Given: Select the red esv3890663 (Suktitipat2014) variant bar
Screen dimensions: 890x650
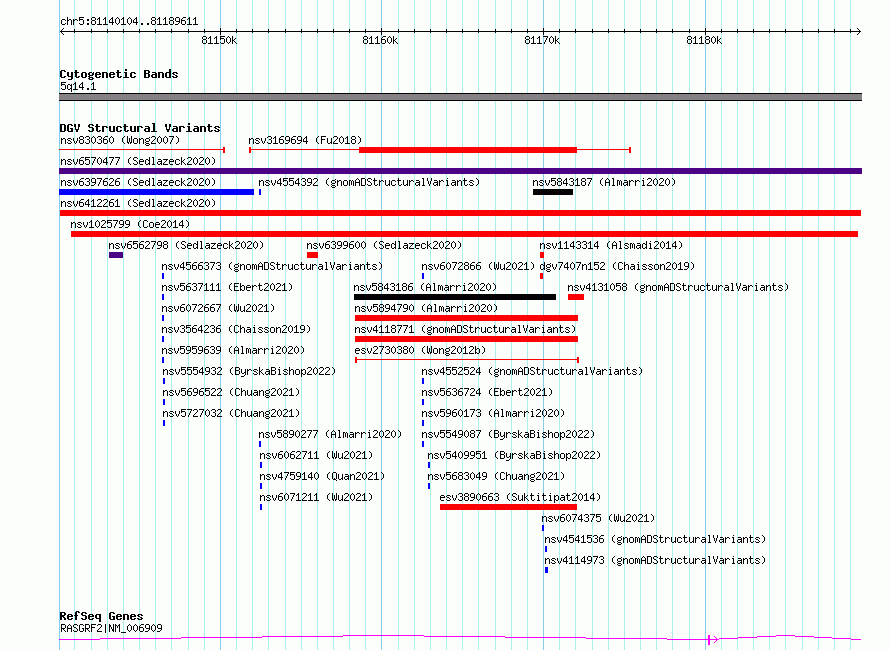Looking at the screenshot, I should pyautogui.click(x=508, y=507).
